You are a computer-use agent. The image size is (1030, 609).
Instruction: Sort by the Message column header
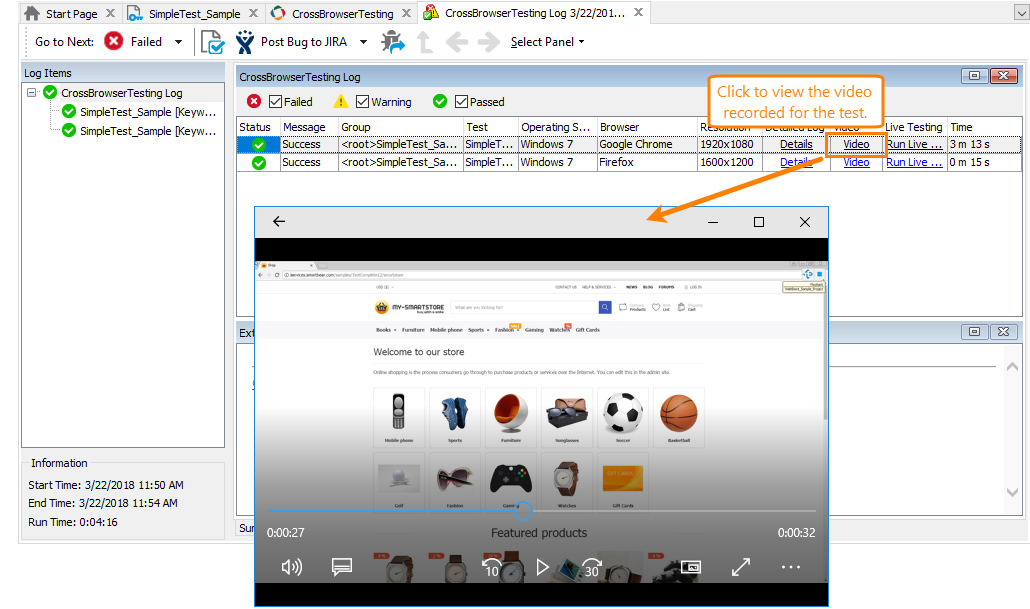pyautogui.click(x=309, y=127)
